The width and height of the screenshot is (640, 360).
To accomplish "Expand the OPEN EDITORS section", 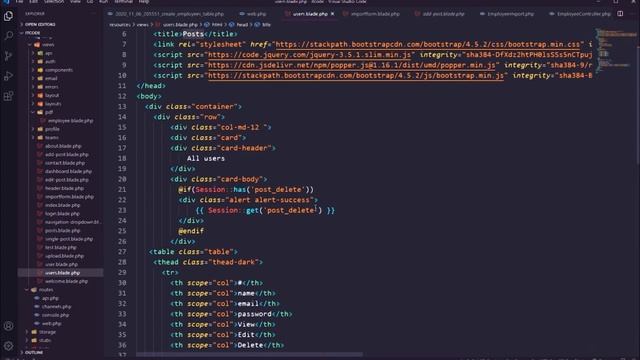I will [40, 24].
